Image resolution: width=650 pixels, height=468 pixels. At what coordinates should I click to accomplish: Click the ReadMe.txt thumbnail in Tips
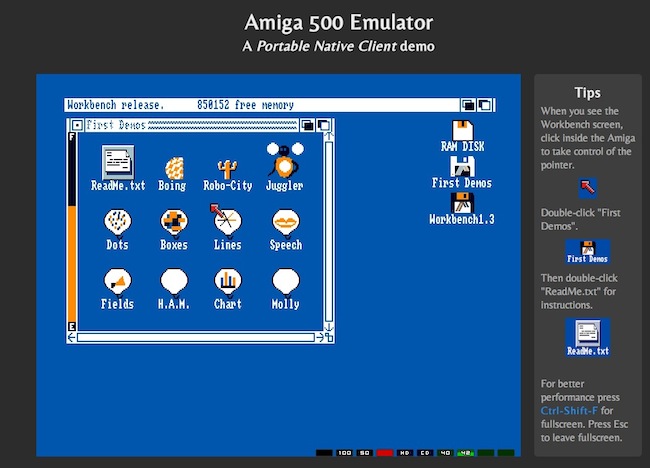click(588, 337)
